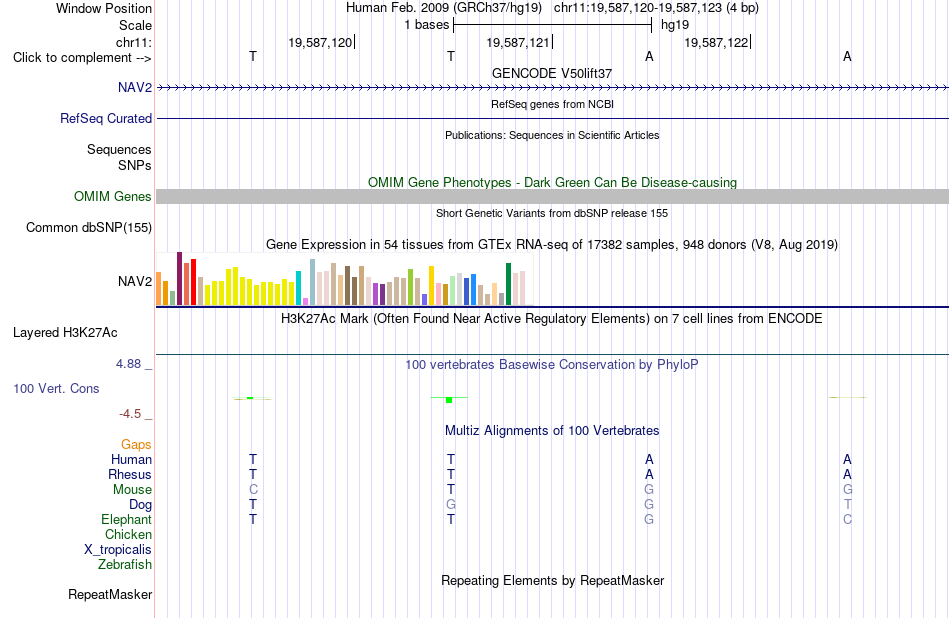Viewport: 950px width, 618px height.
Task: Select the X_tropicalis species label
Action: pyautogui.click(x=118, y=550)
